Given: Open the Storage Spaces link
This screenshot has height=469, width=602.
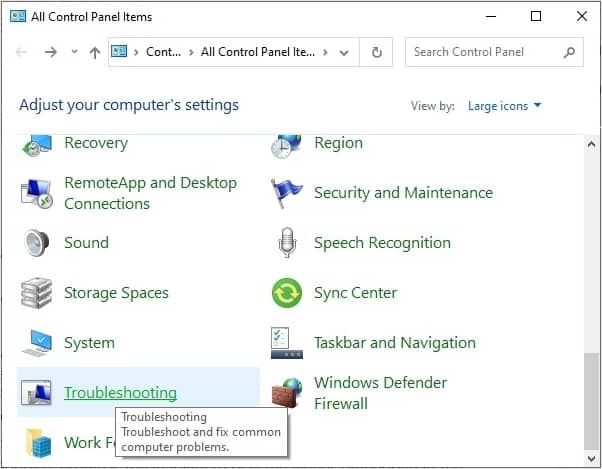Looking at the screenshot, I should click(x=116, y=293).
